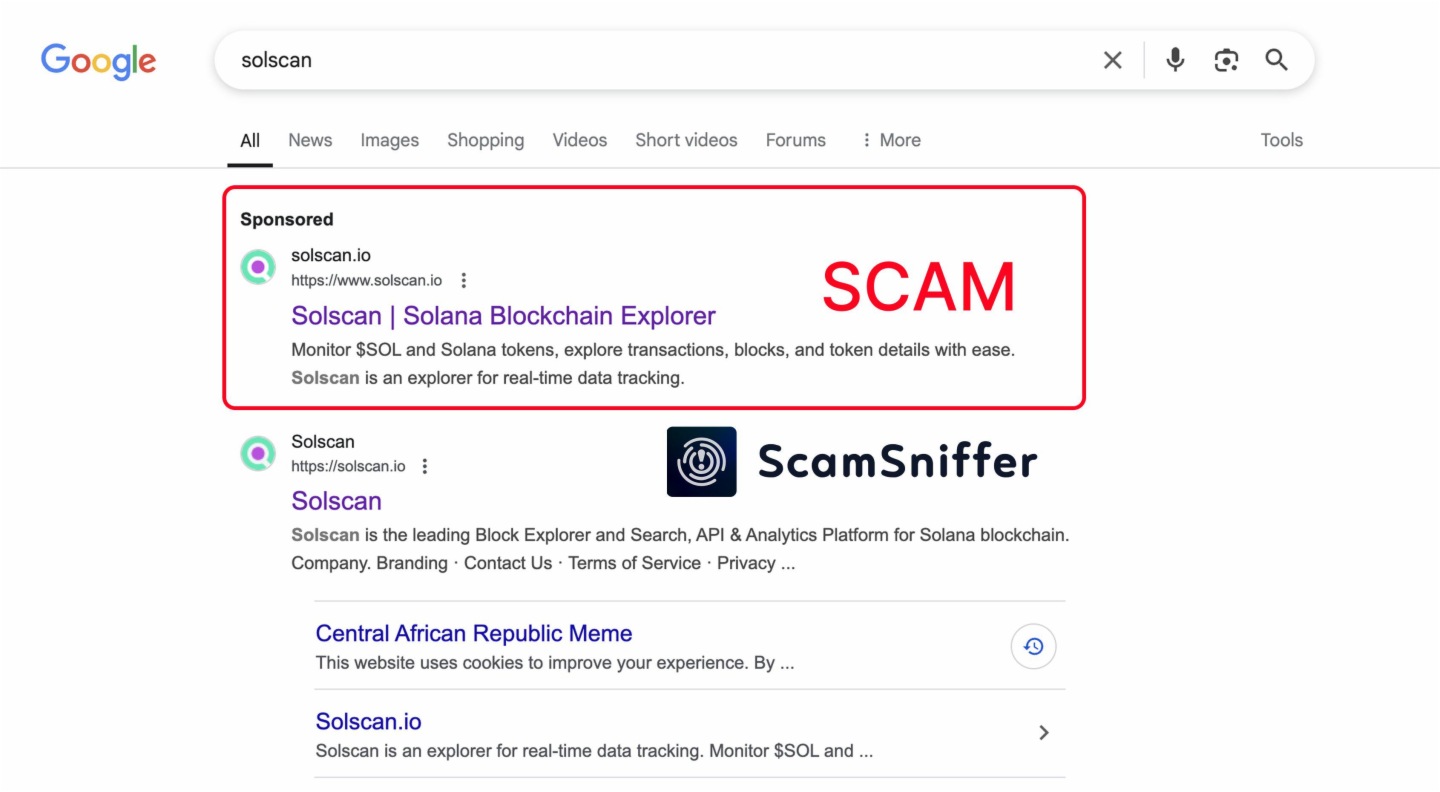Image resolution: width=1440 pixels, height=792 pixels.
Task: Click inside the search input field
Action: (x=600, y=60)
